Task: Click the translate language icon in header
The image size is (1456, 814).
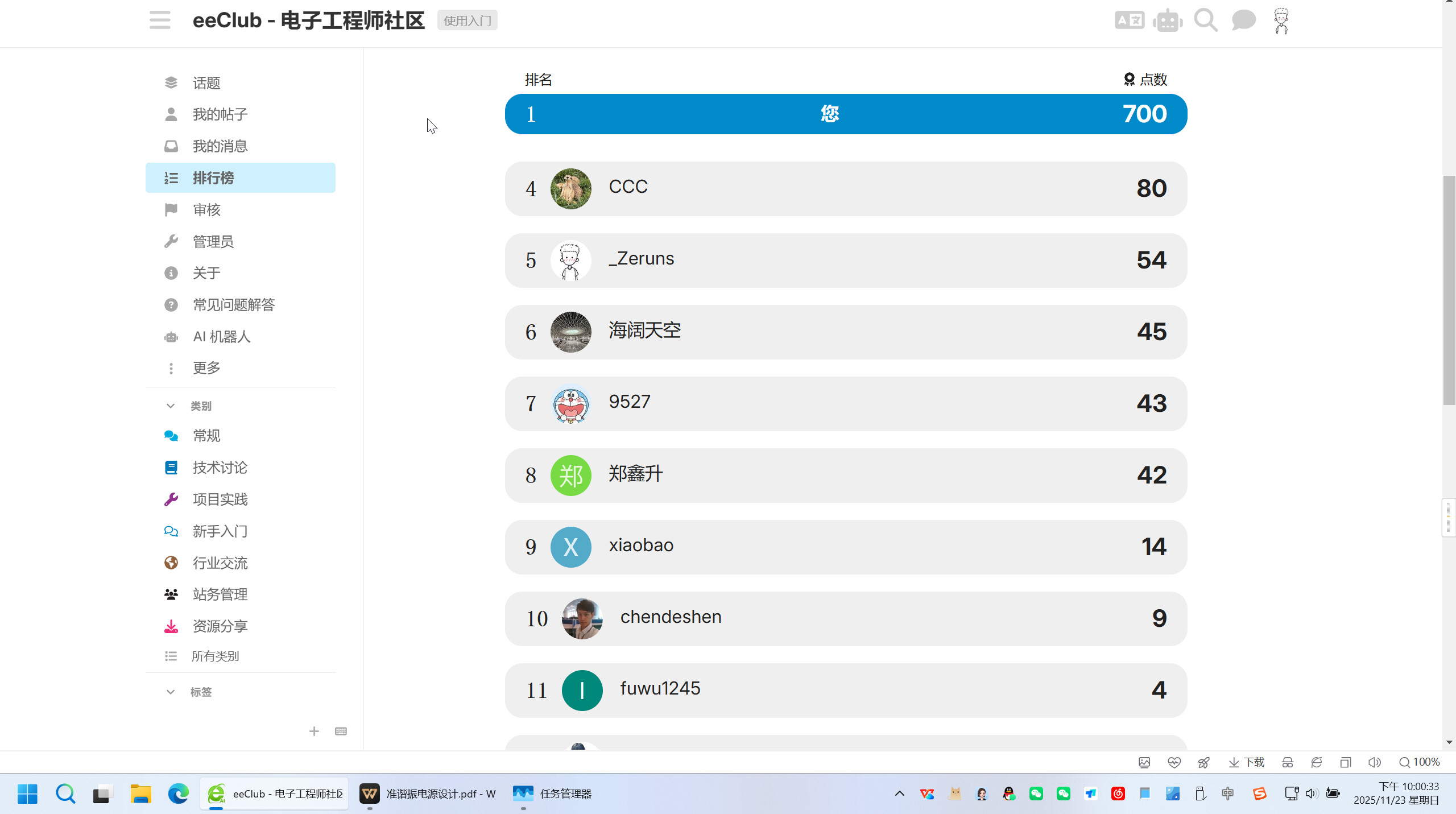Action: point(1129,20)
